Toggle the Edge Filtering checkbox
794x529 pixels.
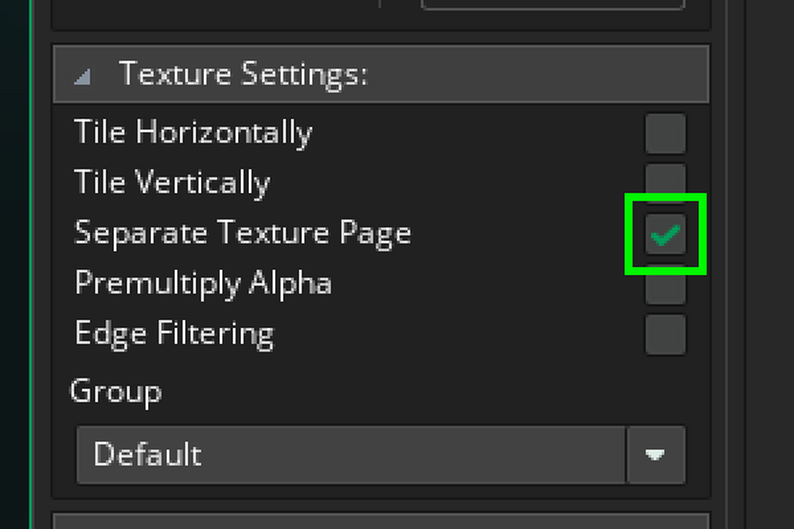pos(665,334)
